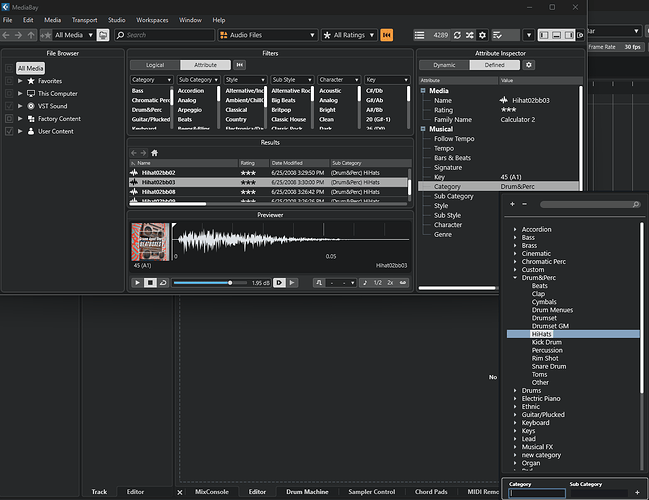
Task: Toggle the User Content checkbox
Action: tap(10, 131)
